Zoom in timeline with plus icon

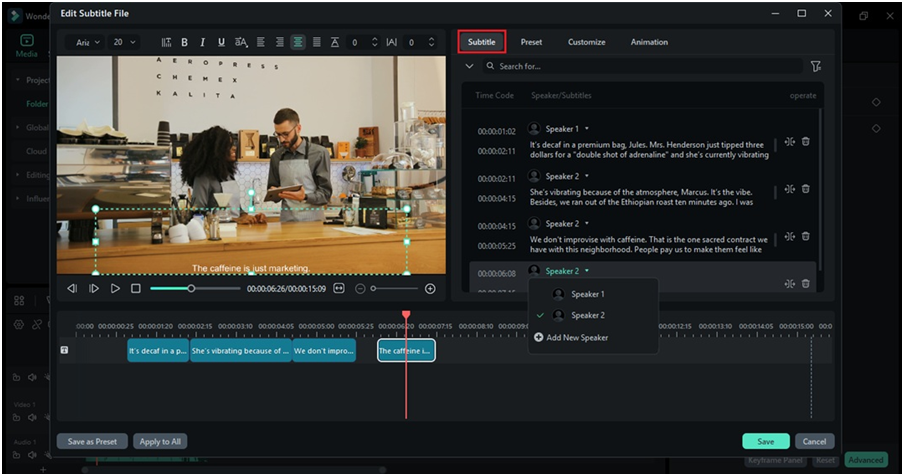[x=430, y=289]
